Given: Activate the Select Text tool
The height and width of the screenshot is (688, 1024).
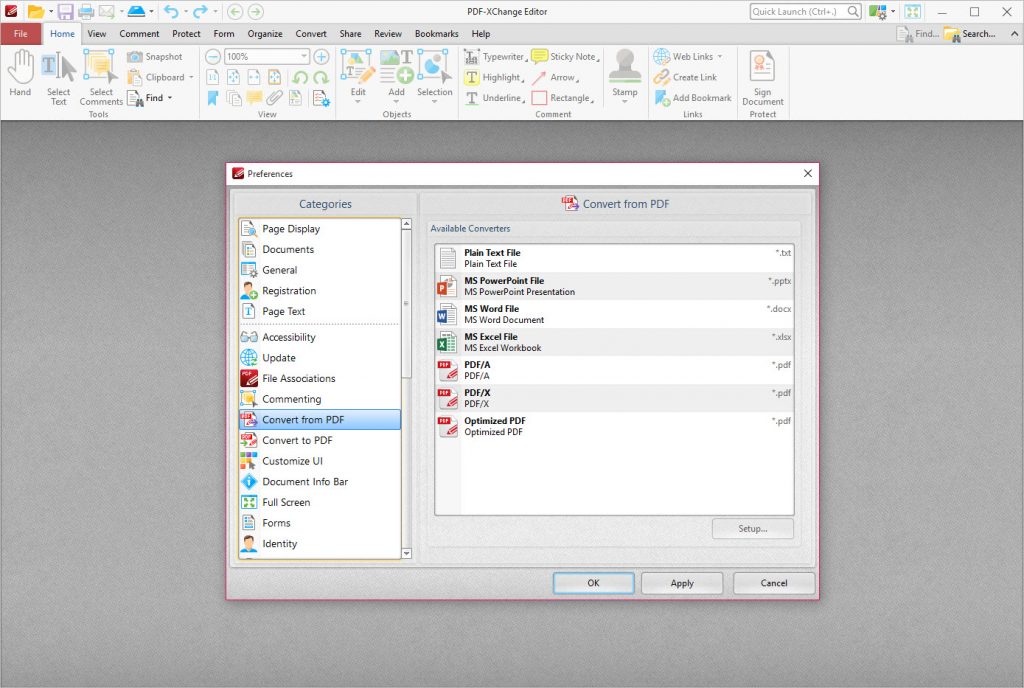Looking at the screenshot, I should (58, 73).
